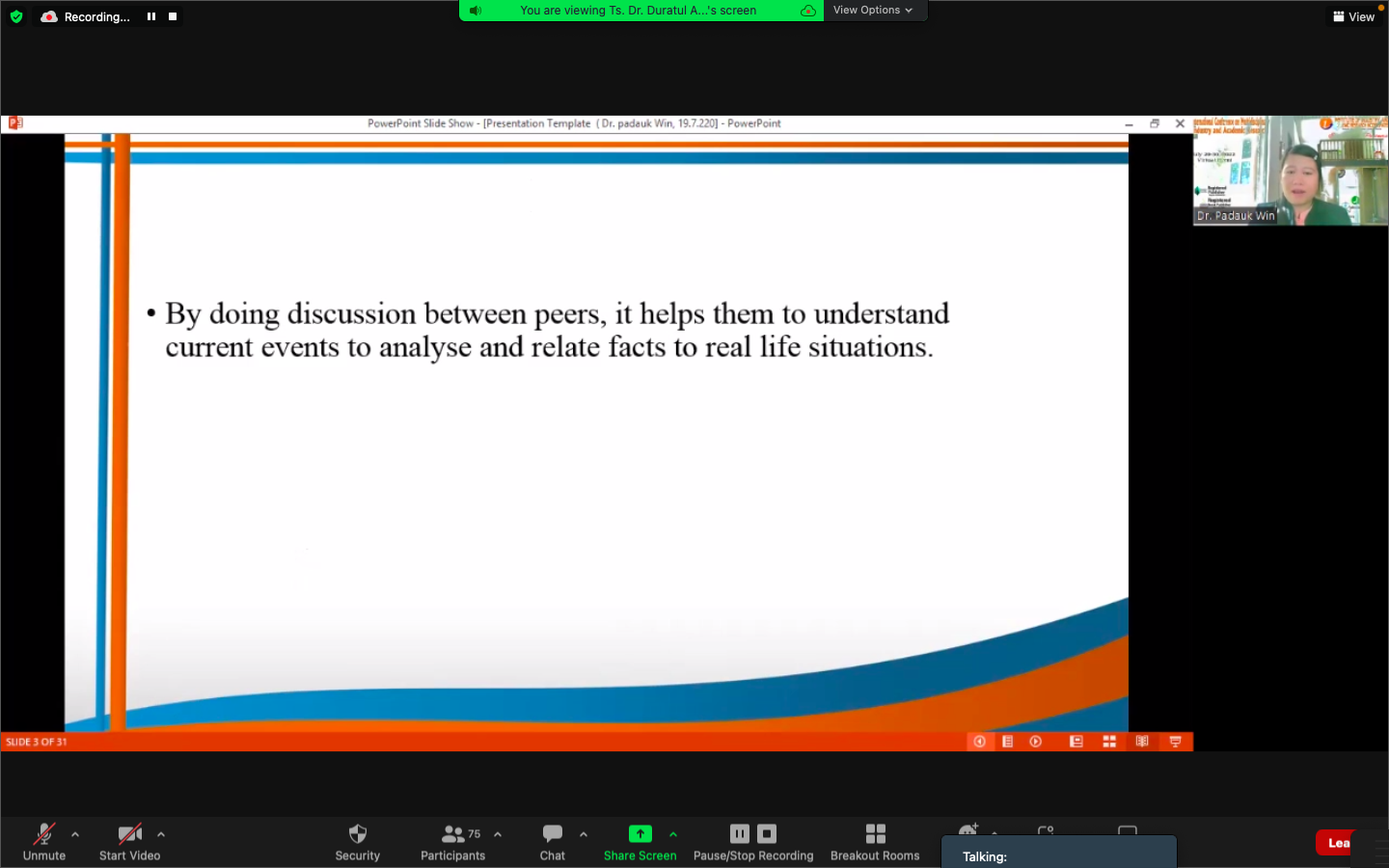
Task: Click the green encryption shield icon
Action: click(16, 16)
